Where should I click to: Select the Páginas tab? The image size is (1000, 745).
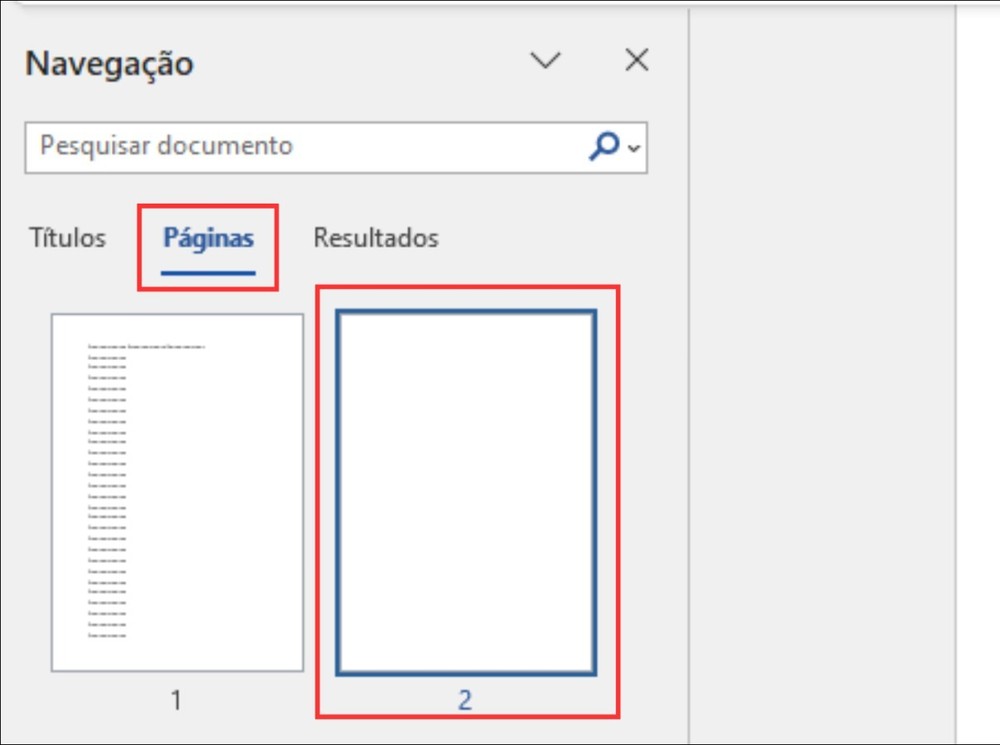tap(207, 238)
